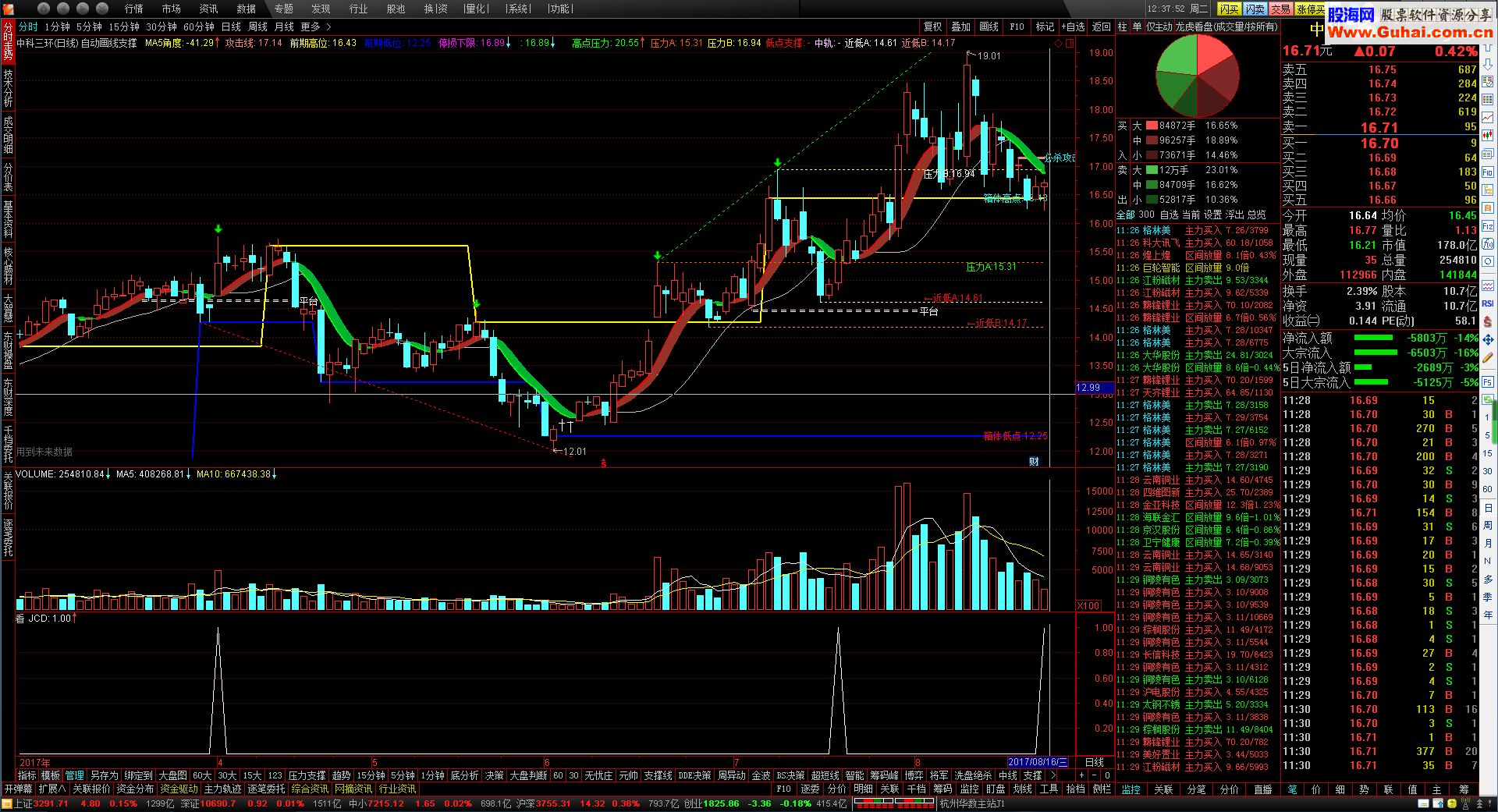1498x812 pixels.
Task: Open the 行情 menu
Action: point(134,9)
